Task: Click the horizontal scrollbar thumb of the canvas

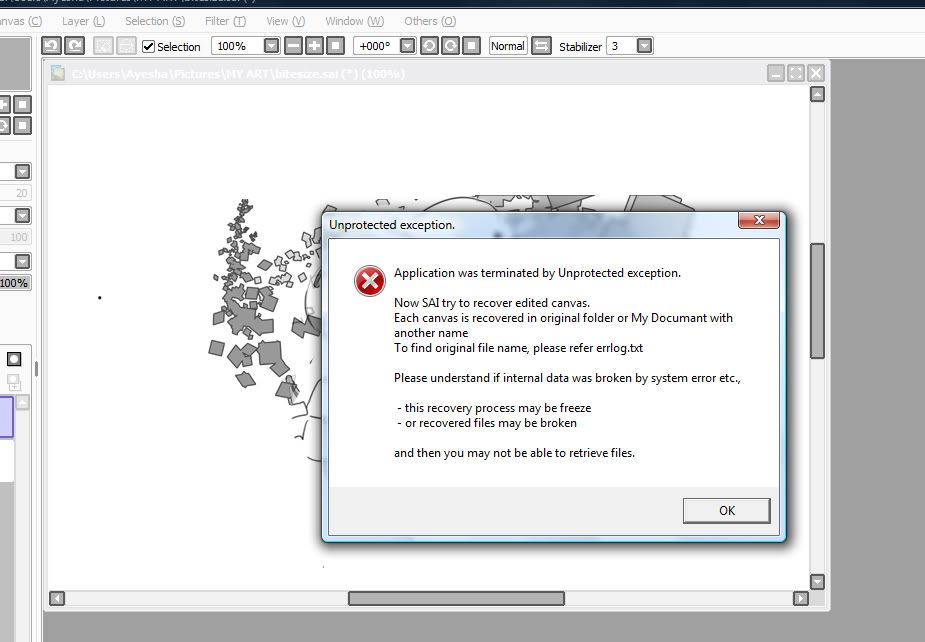Action: pyautogui.click(x=456, y=598)
